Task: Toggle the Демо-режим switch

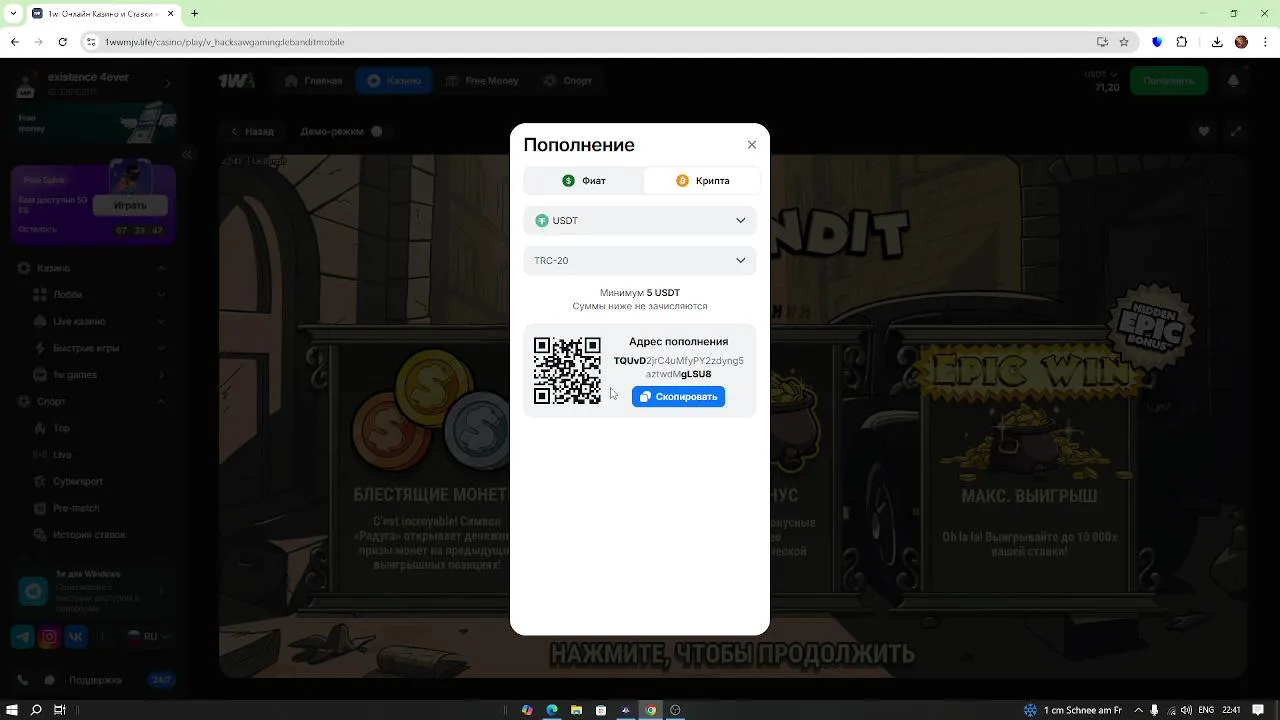Action: (377, 131)
